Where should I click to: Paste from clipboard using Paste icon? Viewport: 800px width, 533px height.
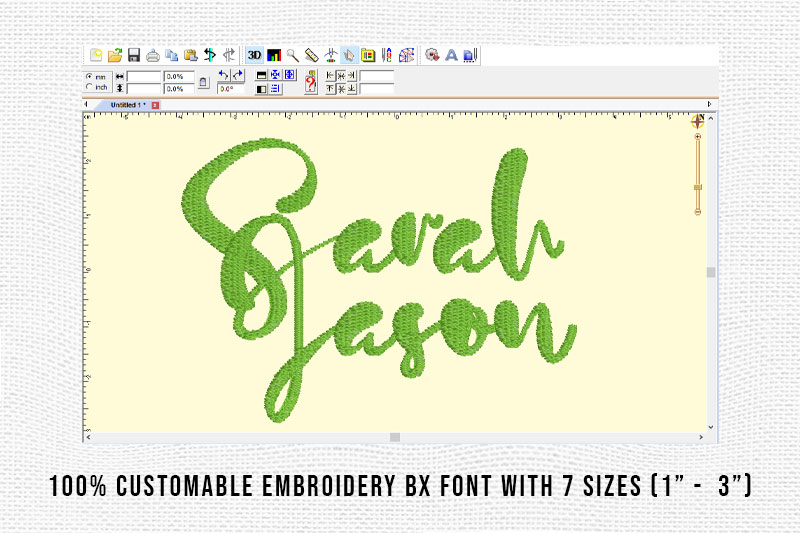tap(191, 55)
